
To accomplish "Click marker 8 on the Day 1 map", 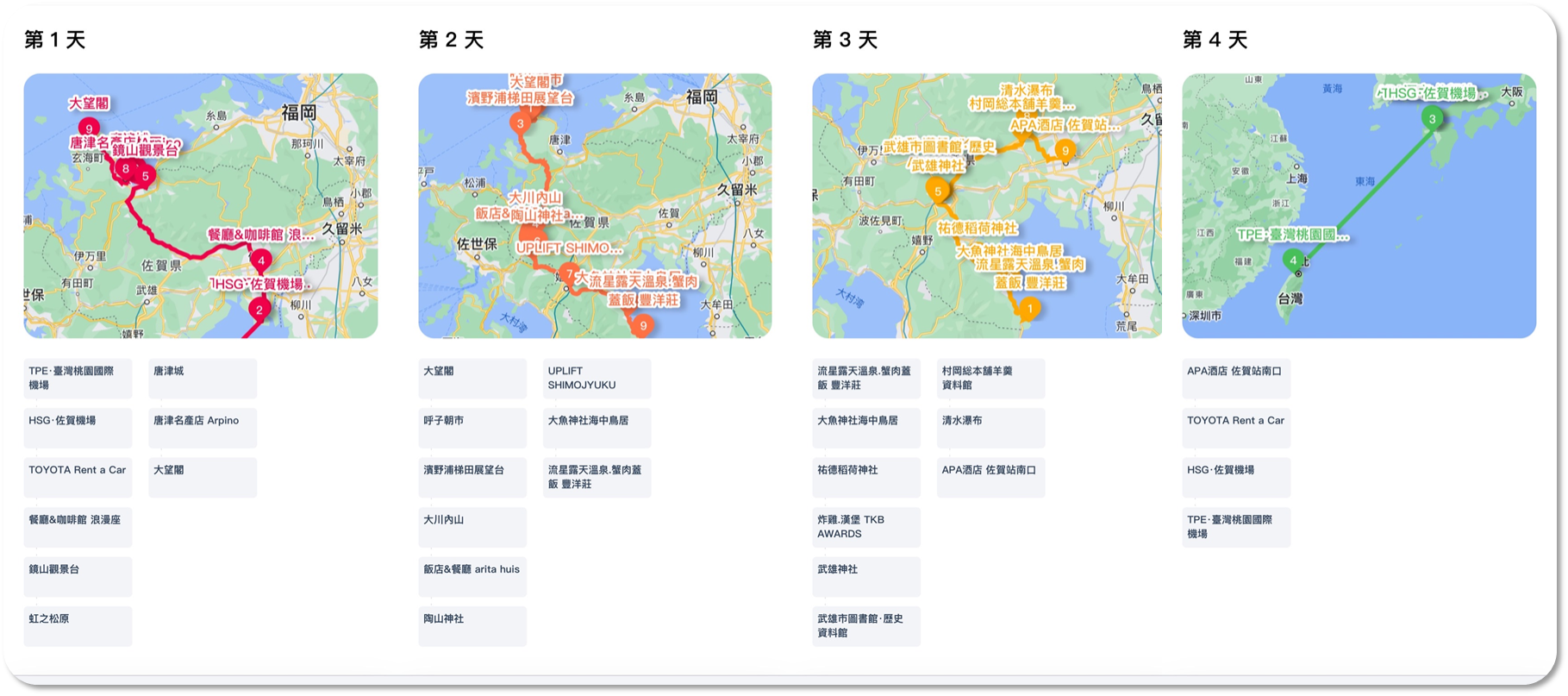I will coord(126,169).
